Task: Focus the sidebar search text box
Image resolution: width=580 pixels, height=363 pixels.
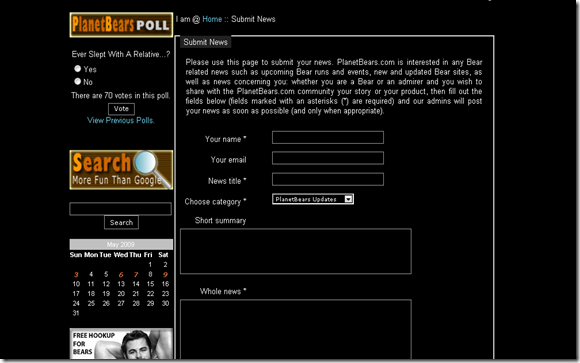Action: [x=121, y=209]
